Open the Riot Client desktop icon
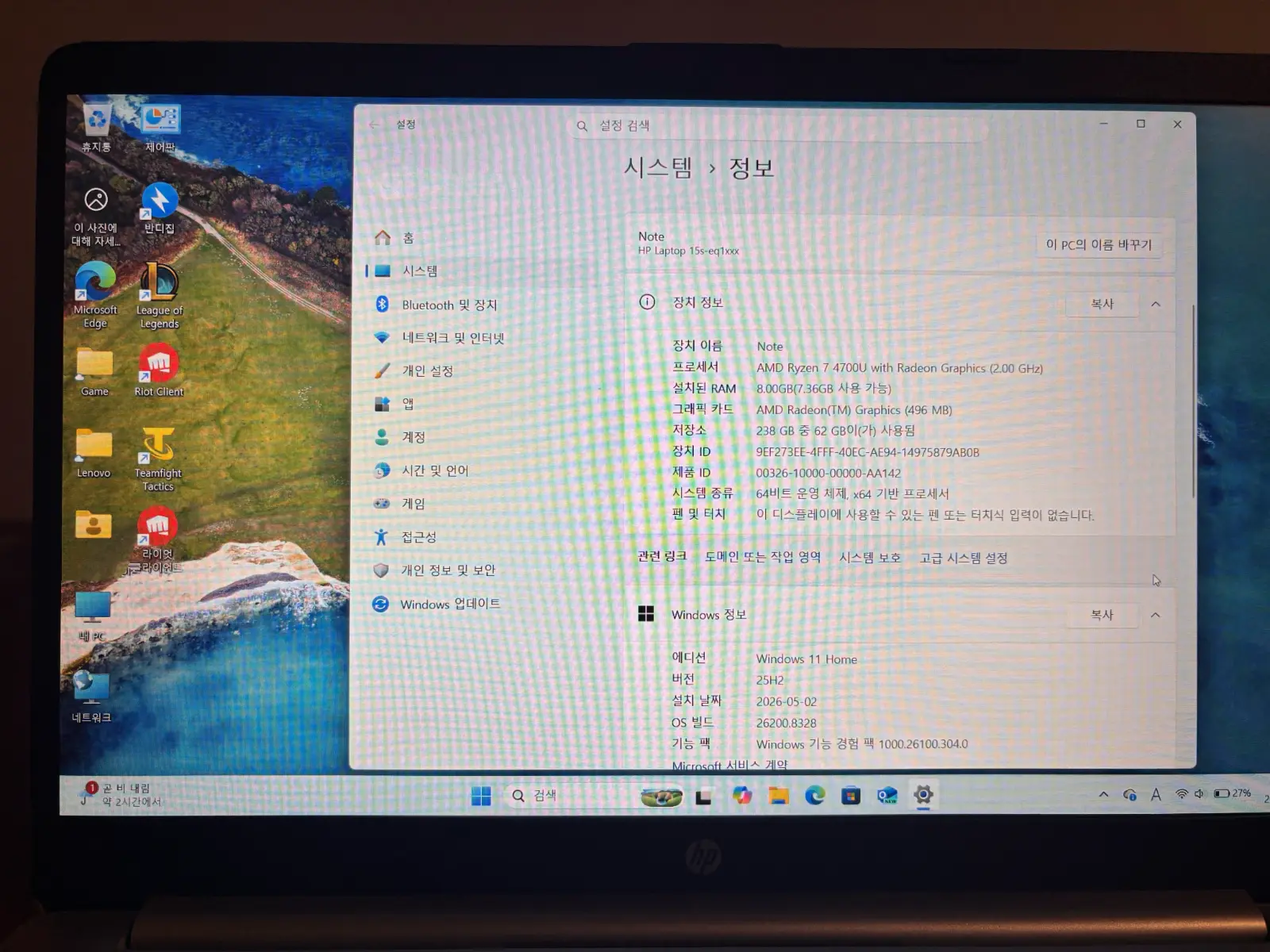The width and height of the screenshot is (1270, 952). click(159, 370)
